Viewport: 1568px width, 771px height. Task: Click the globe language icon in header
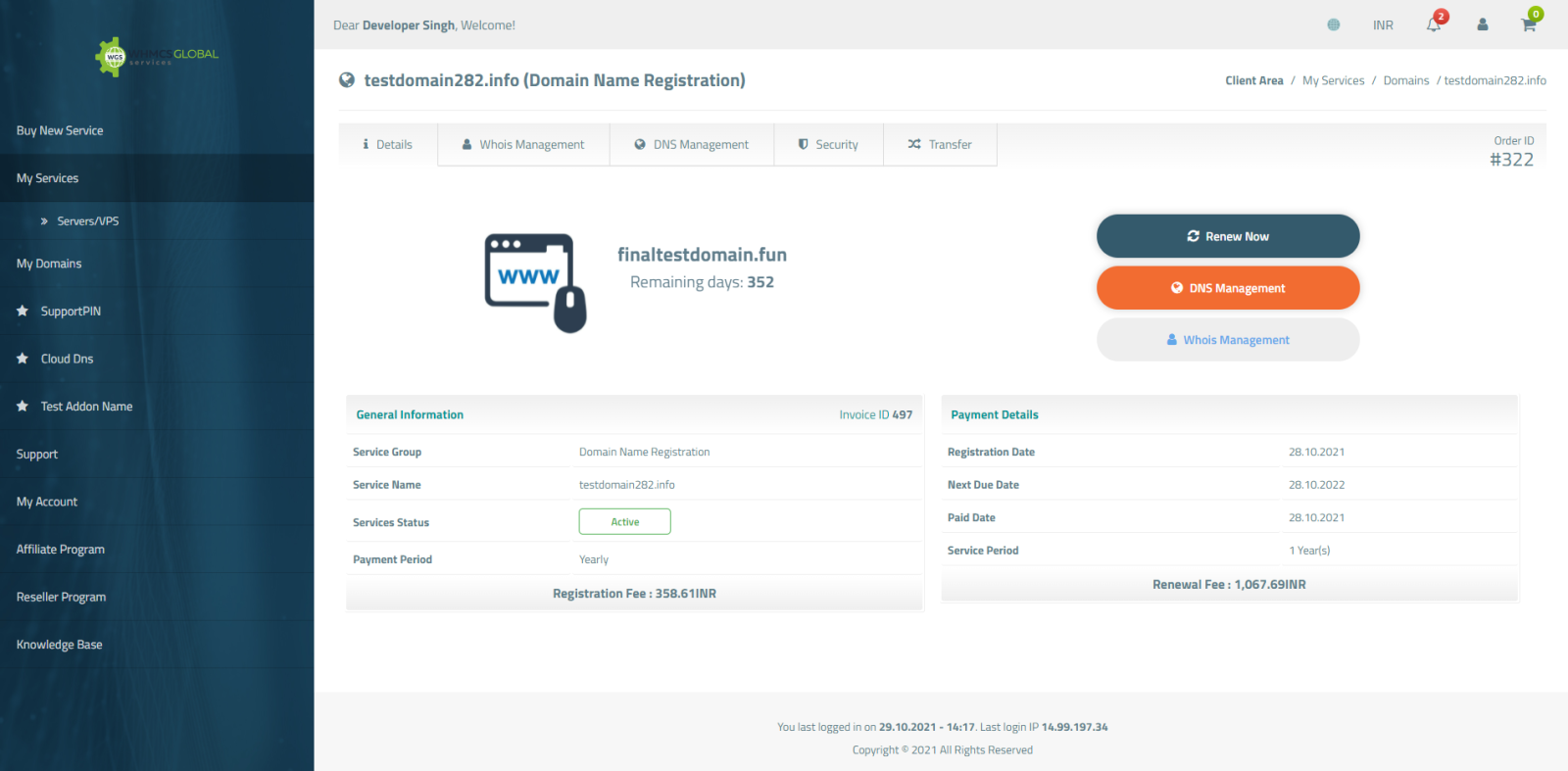[1334, 24]
